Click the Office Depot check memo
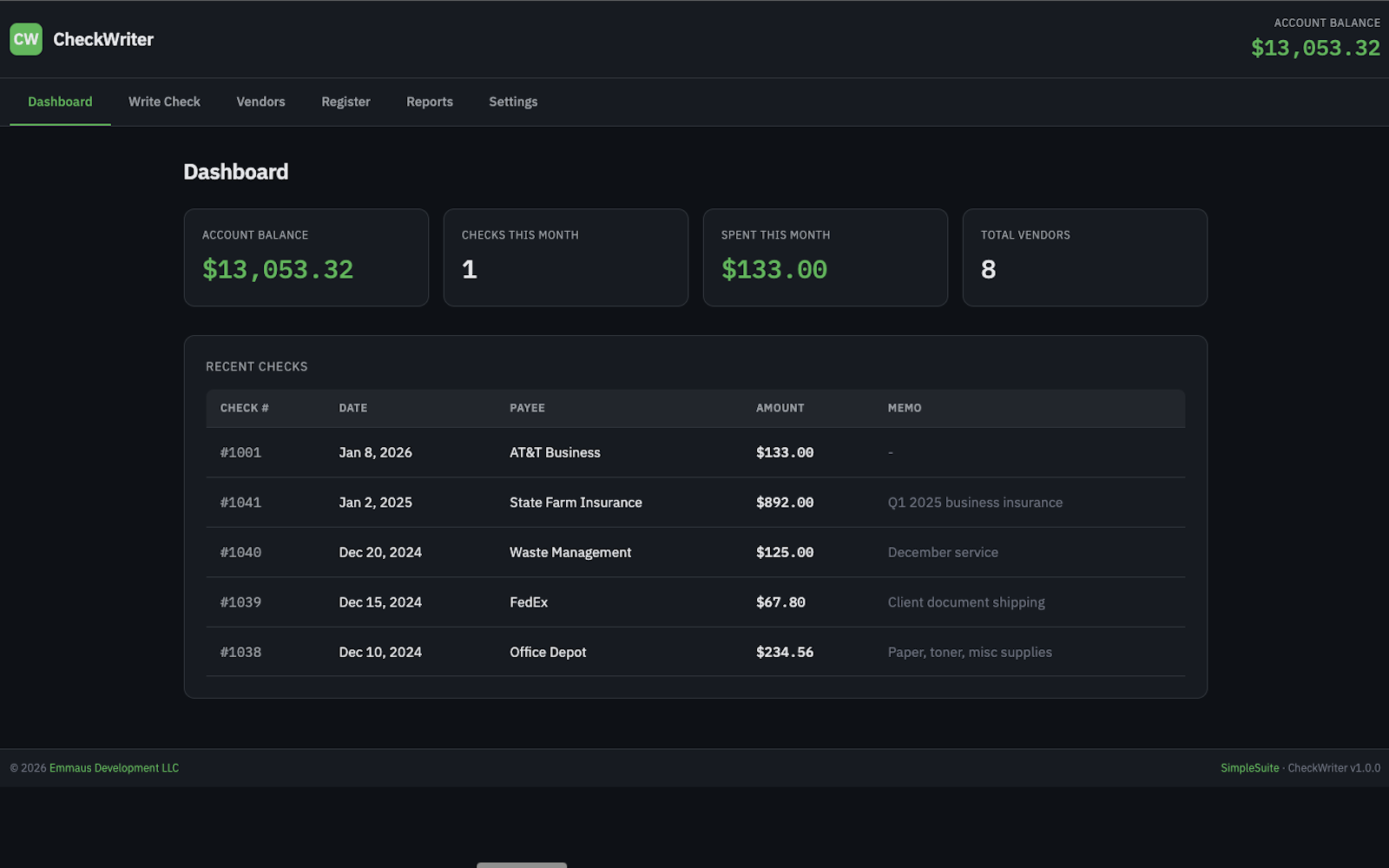1389x868 pixels. (x=970, y=652)
